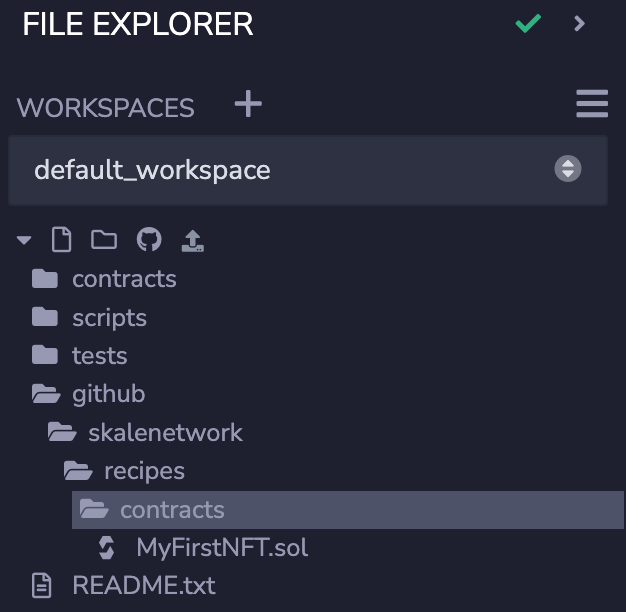The image size is (626, 612).
Task: Click the create new file icon
Action: [62, 240]
